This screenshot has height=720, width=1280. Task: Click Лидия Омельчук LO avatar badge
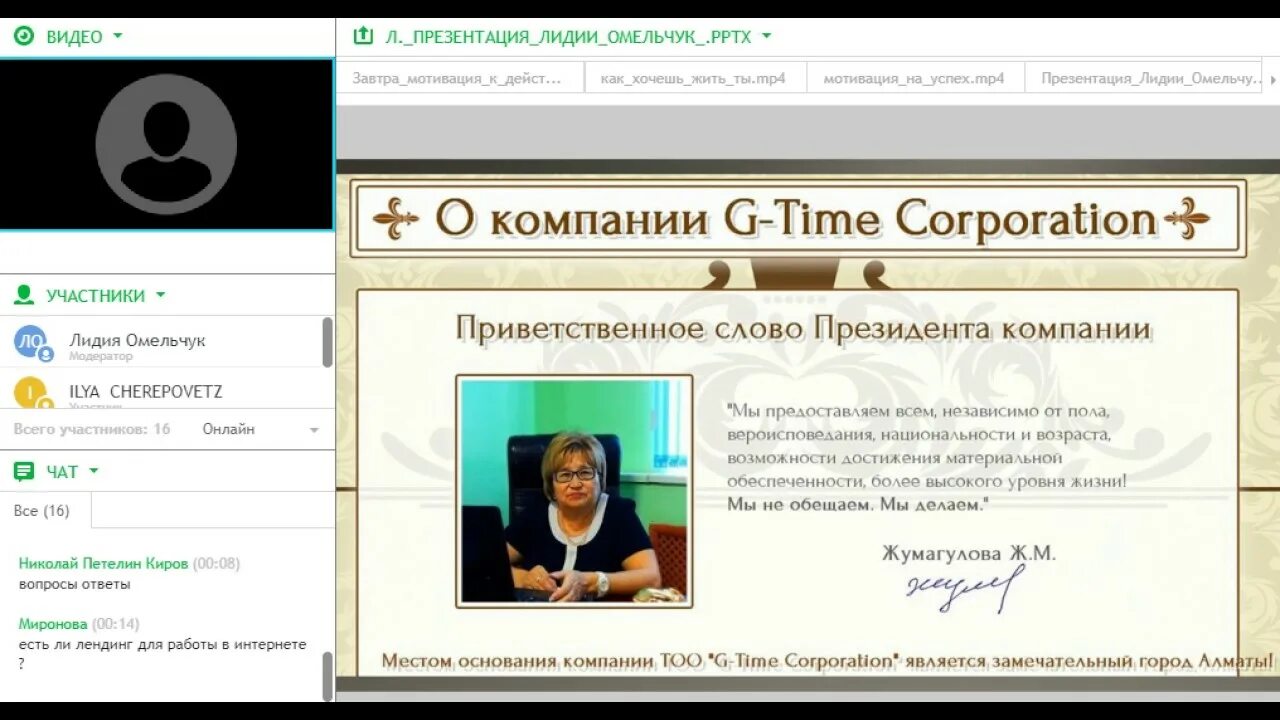pos(31,342)
